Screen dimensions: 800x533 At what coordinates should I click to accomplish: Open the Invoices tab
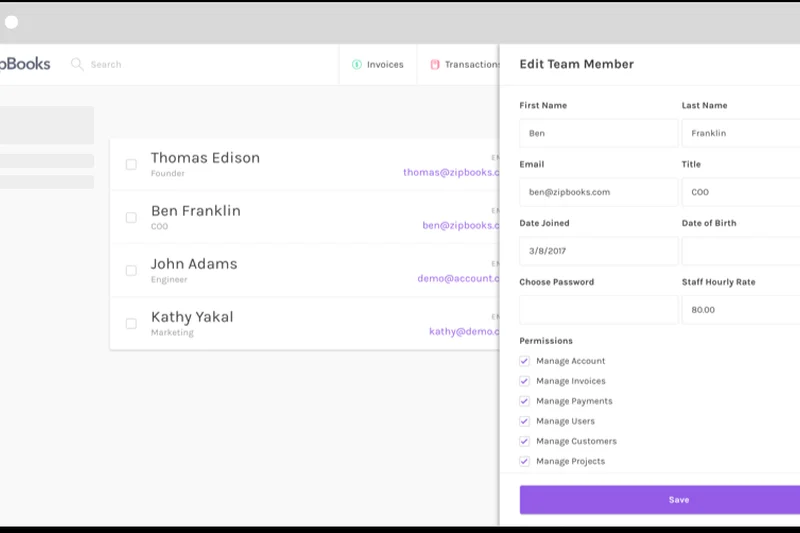point(384,65)
